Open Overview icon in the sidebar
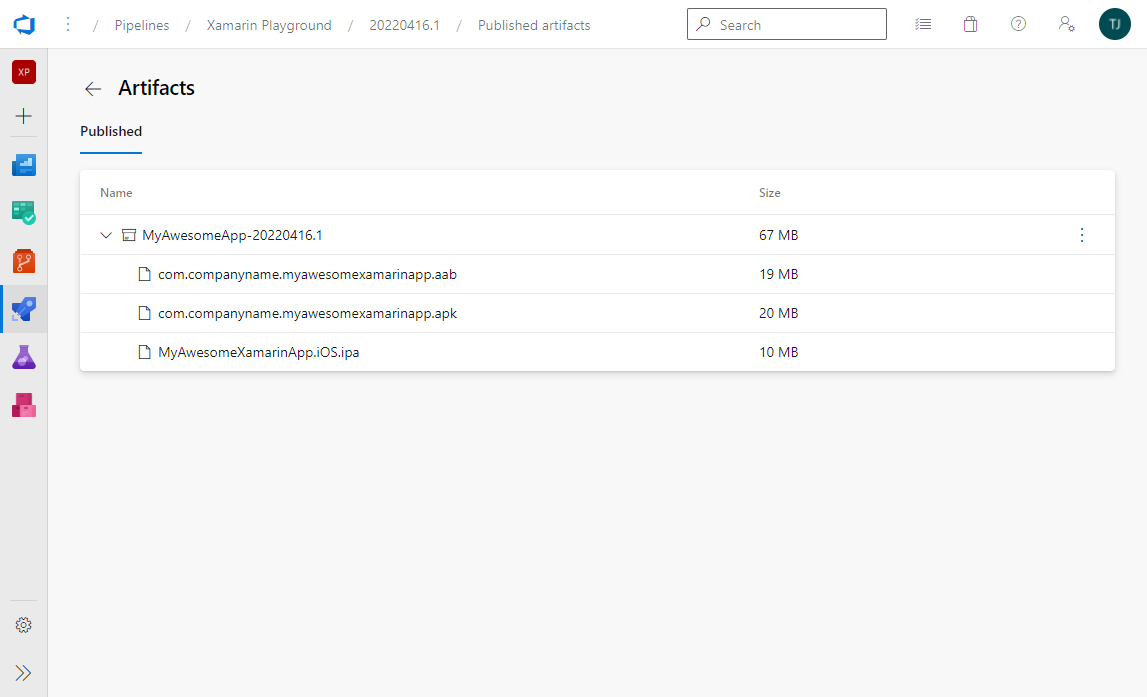 point(24,165)
